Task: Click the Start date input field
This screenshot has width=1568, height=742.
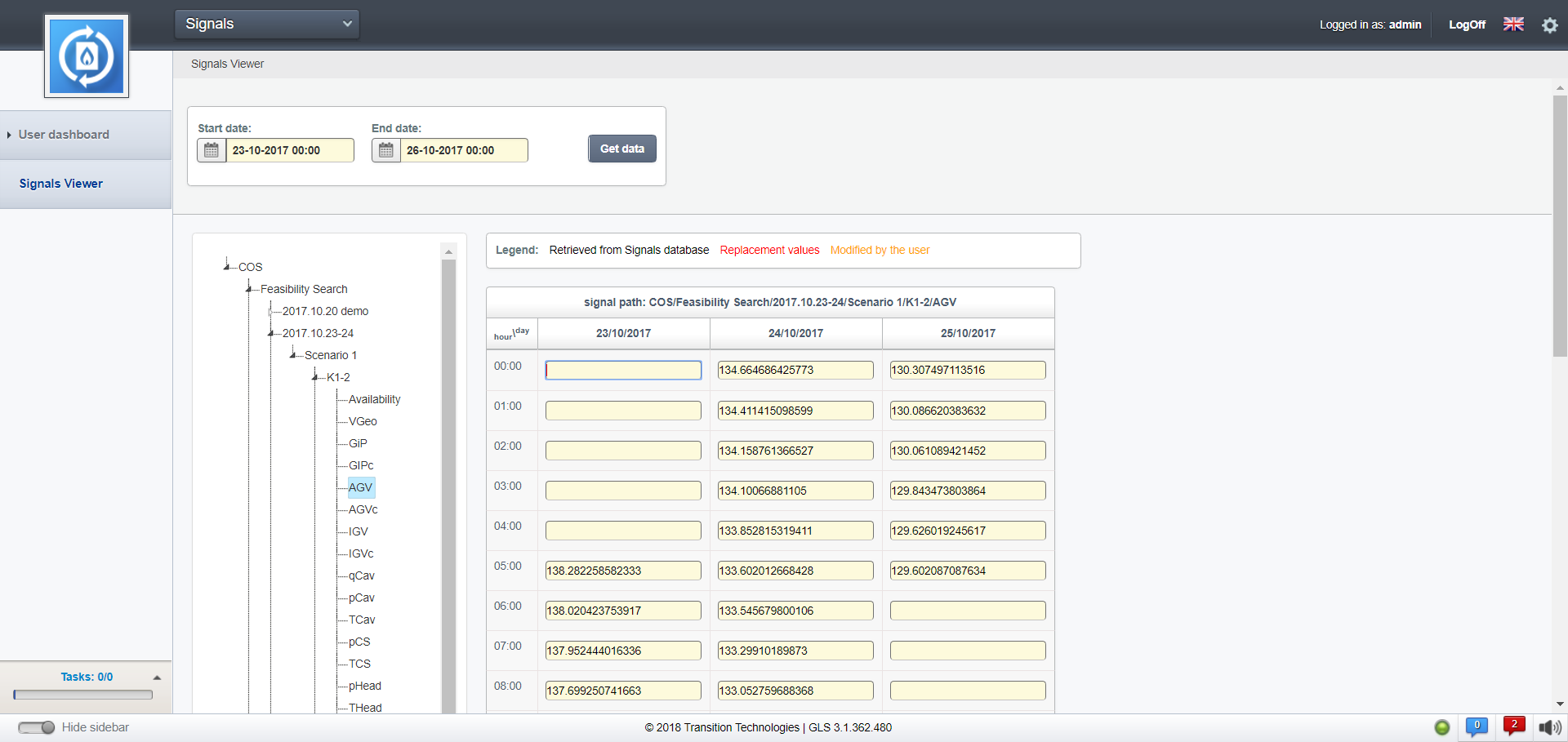Action: (x=290, y=150)
